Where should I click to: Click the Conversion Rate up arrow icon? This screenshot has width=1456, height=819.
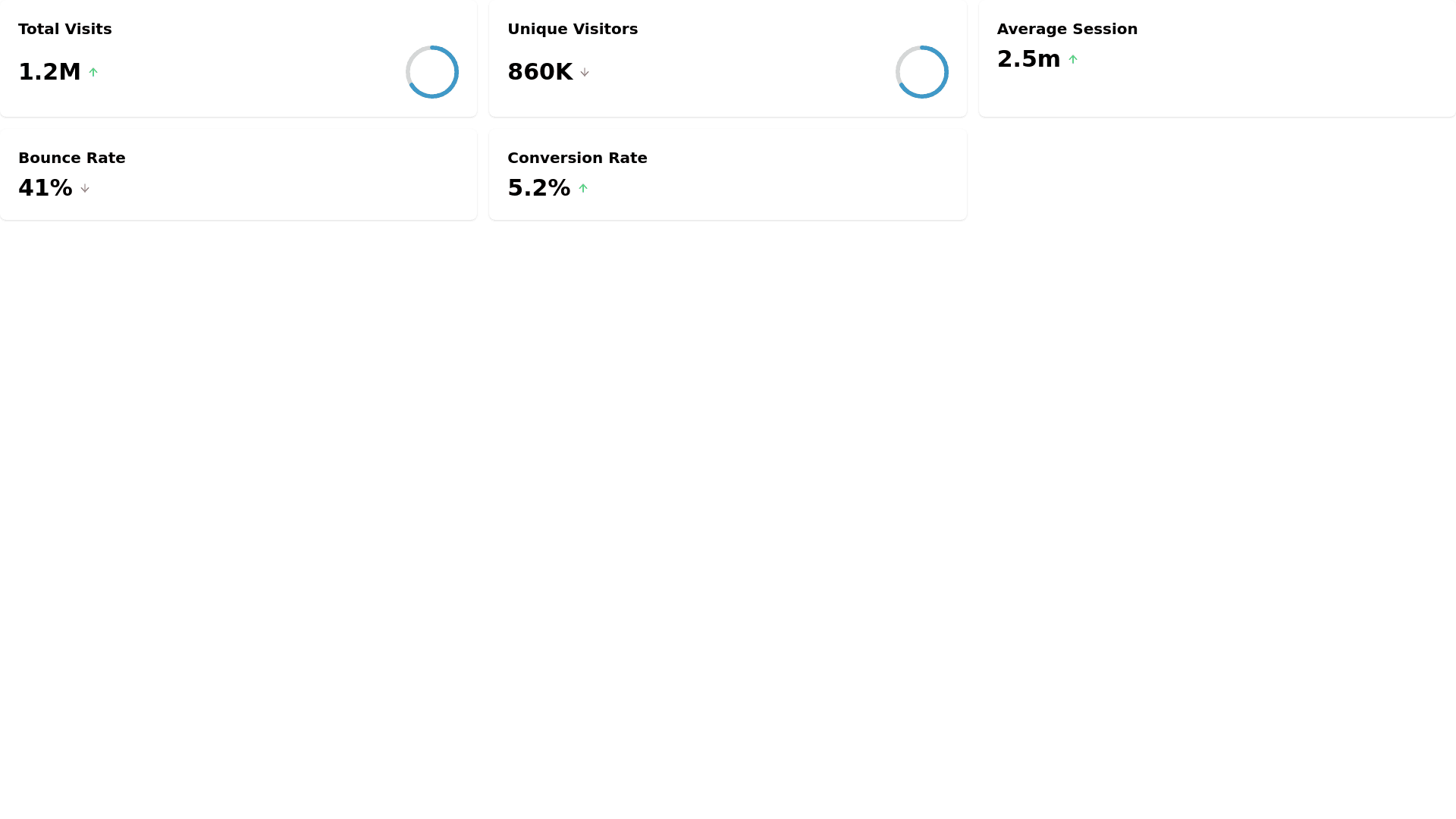coord(583,188)
